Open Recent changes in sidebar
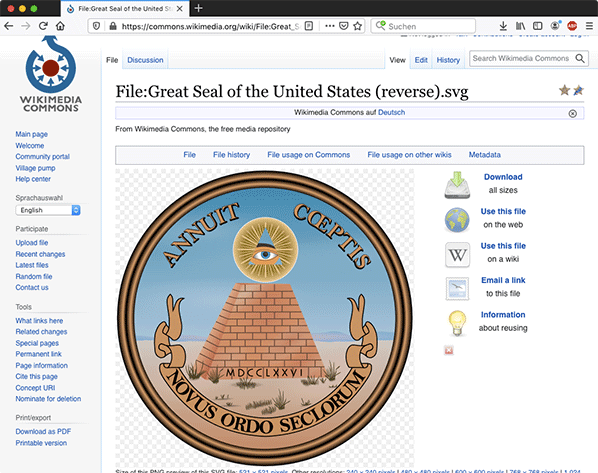Screen dimensions: 598x473 pyautogui.click(x=40, y=254)
